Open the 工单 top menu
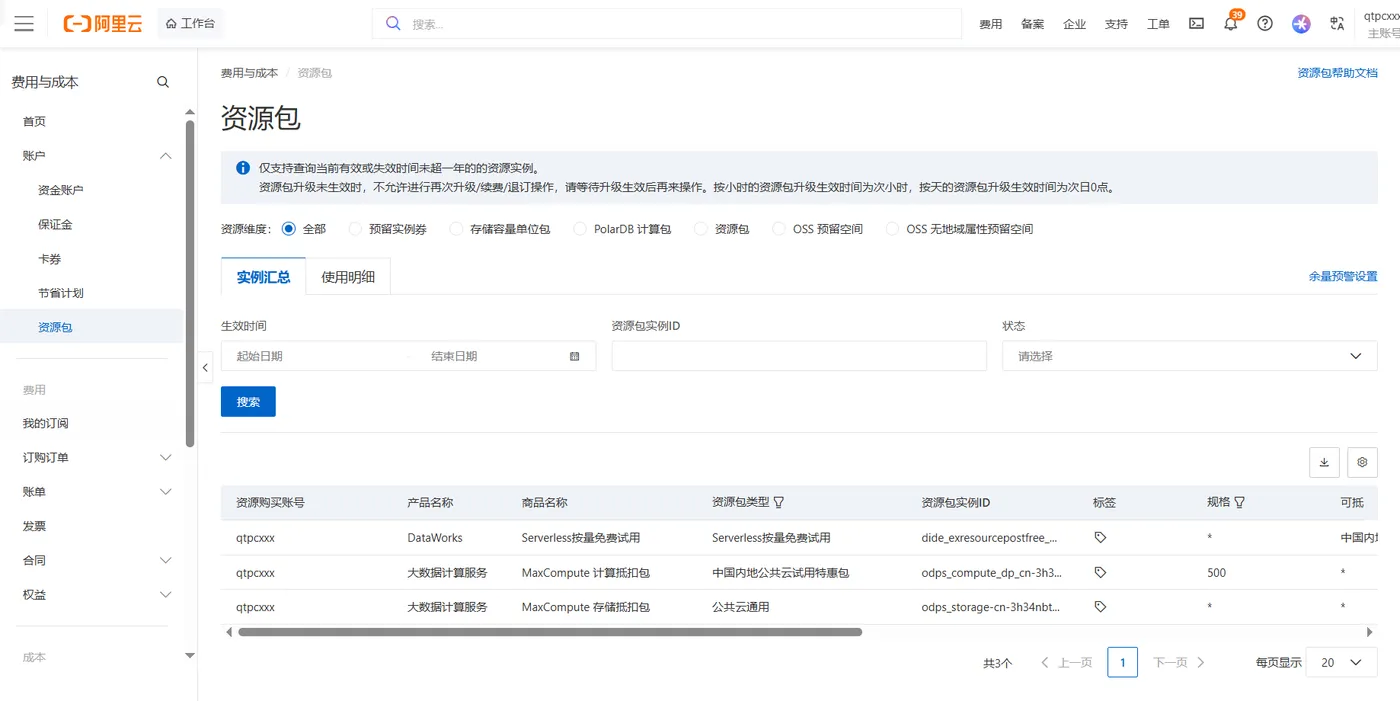 1158,24
